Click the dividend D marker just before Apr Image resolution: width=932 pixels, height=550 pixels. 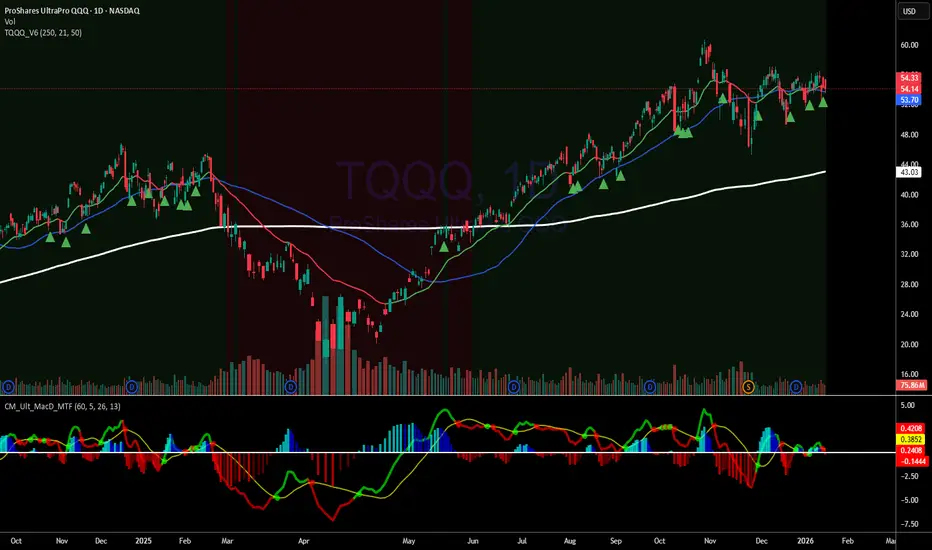291,387
